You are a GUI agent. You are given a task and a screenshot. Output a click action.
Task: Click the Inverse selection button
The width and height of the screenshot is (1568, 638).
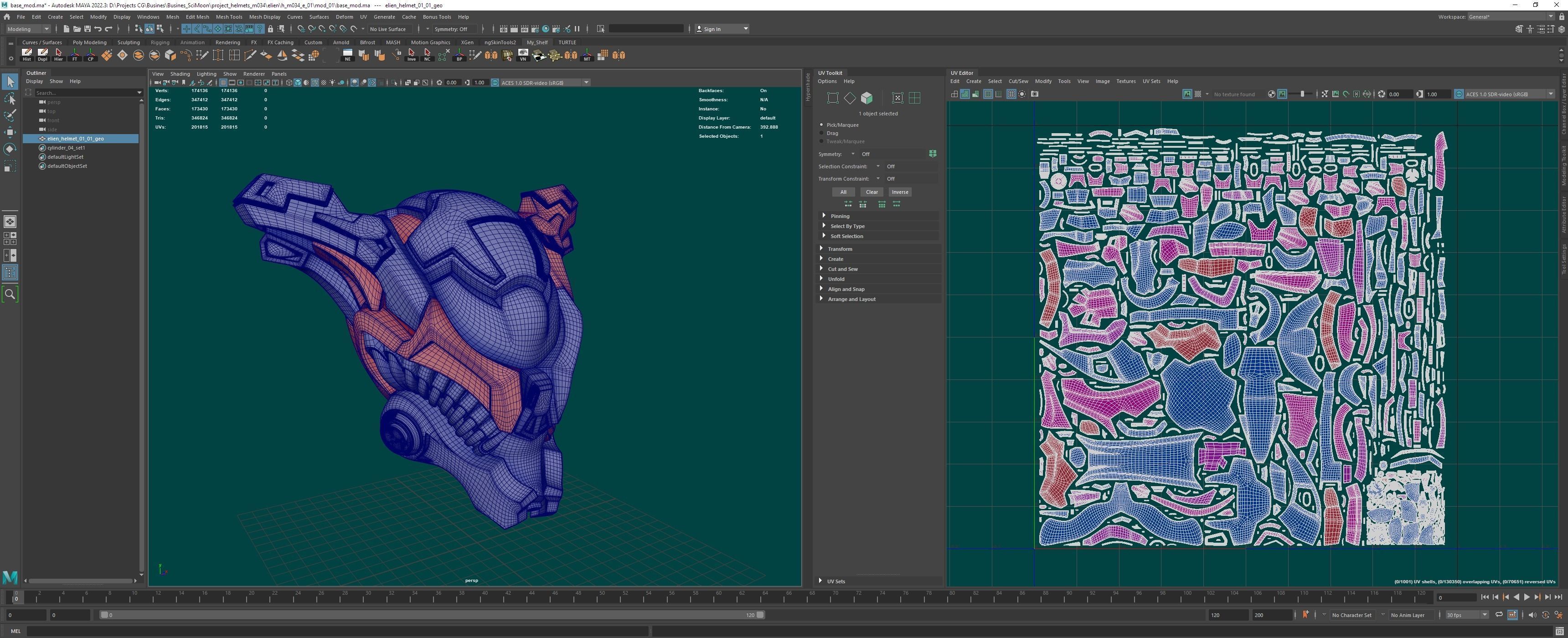900,192
